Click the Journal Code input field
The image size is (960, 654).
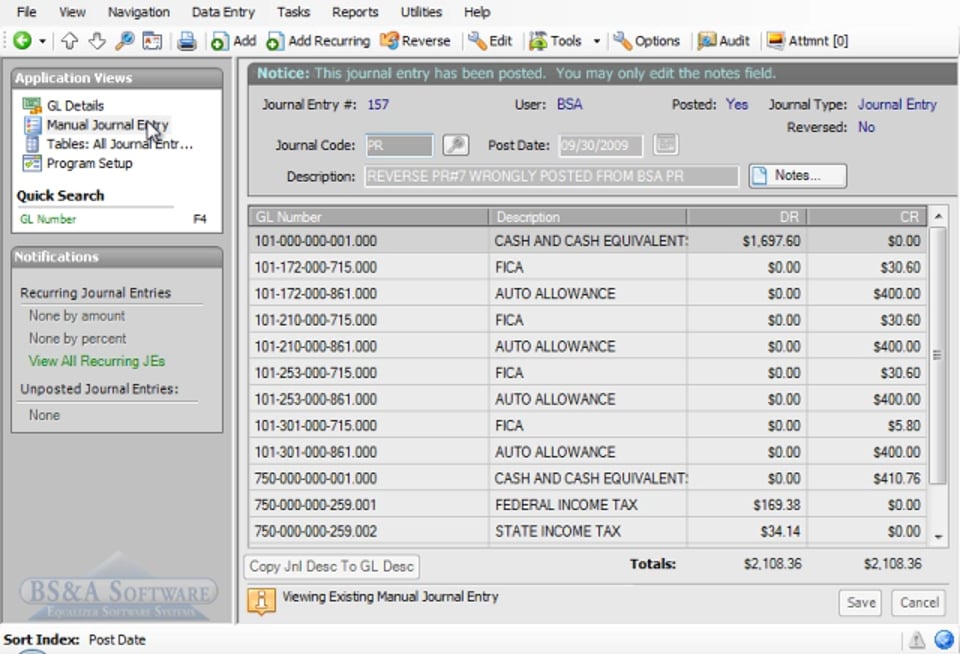399,146
